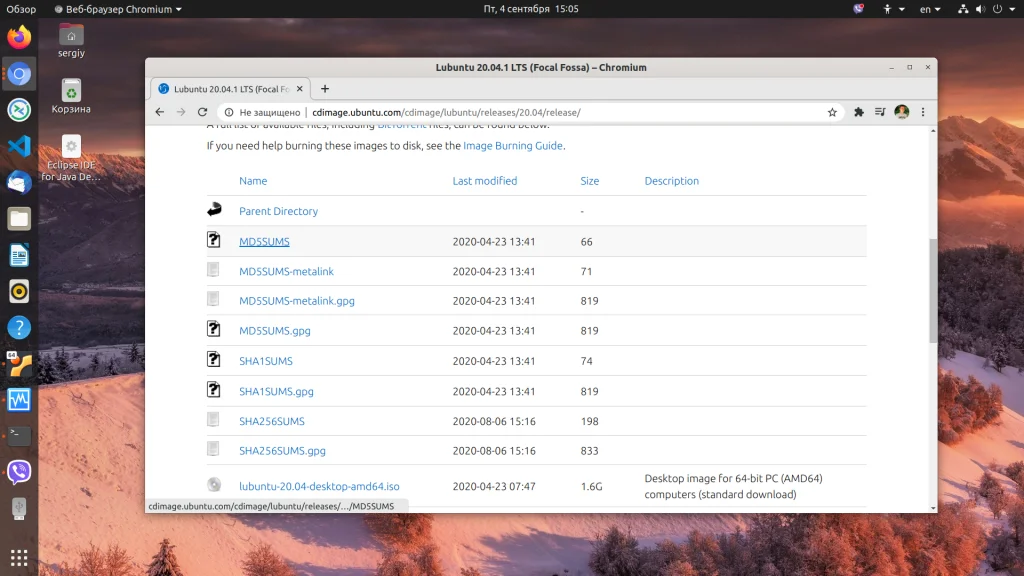This screenshot has height=576, width=1024.
Task: Sort listing by Name column
Action: [x=253, y=181]
